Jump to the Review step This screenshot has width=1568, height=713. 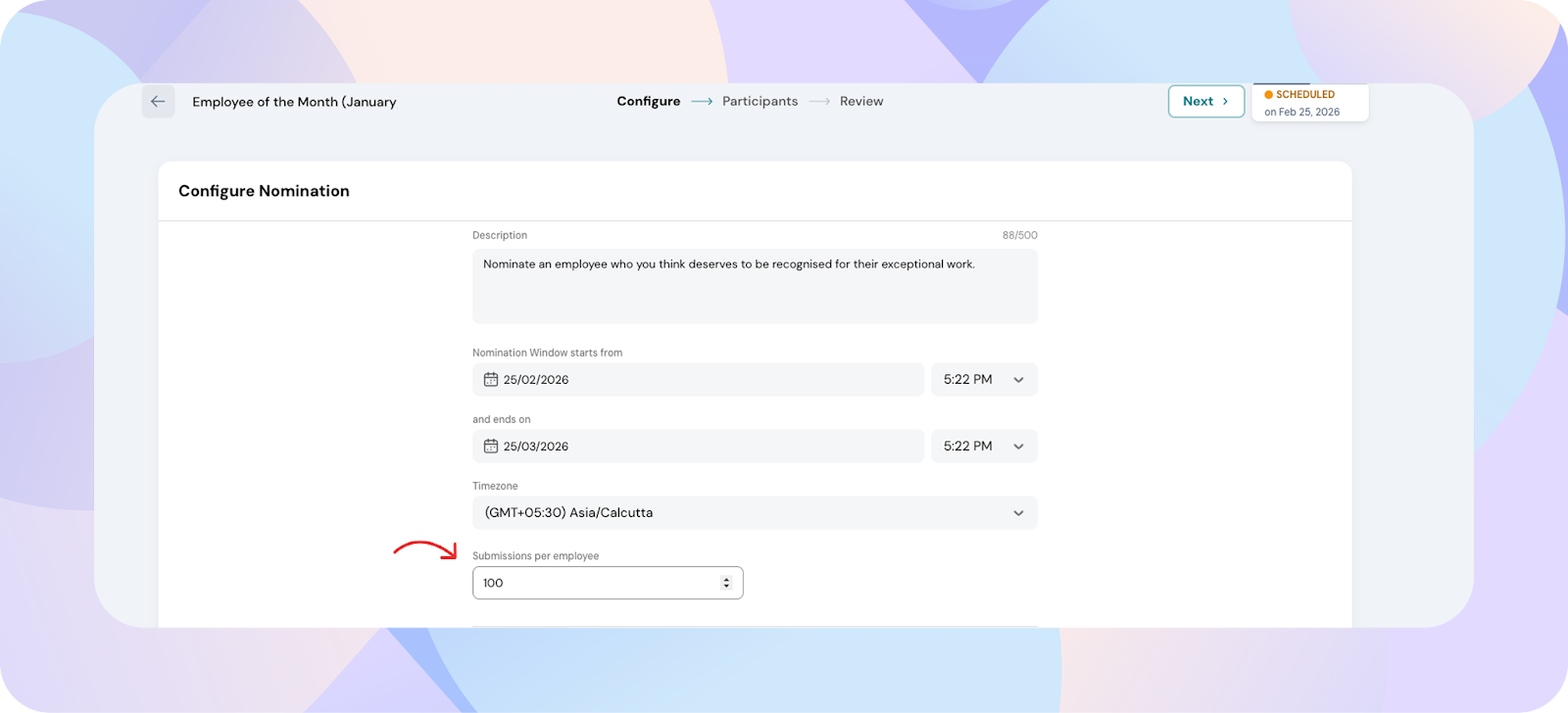(861, 102)
